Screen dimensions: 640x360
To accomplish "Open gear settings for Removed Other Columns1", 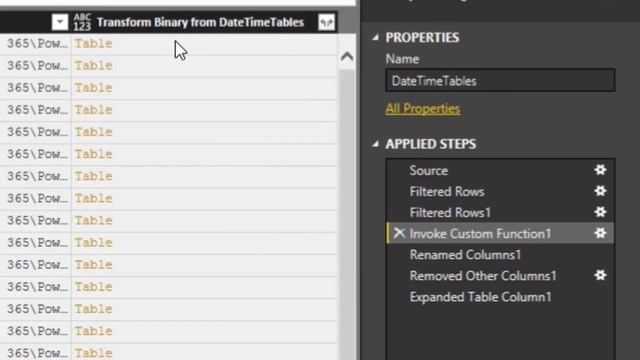I will point(600,276).
